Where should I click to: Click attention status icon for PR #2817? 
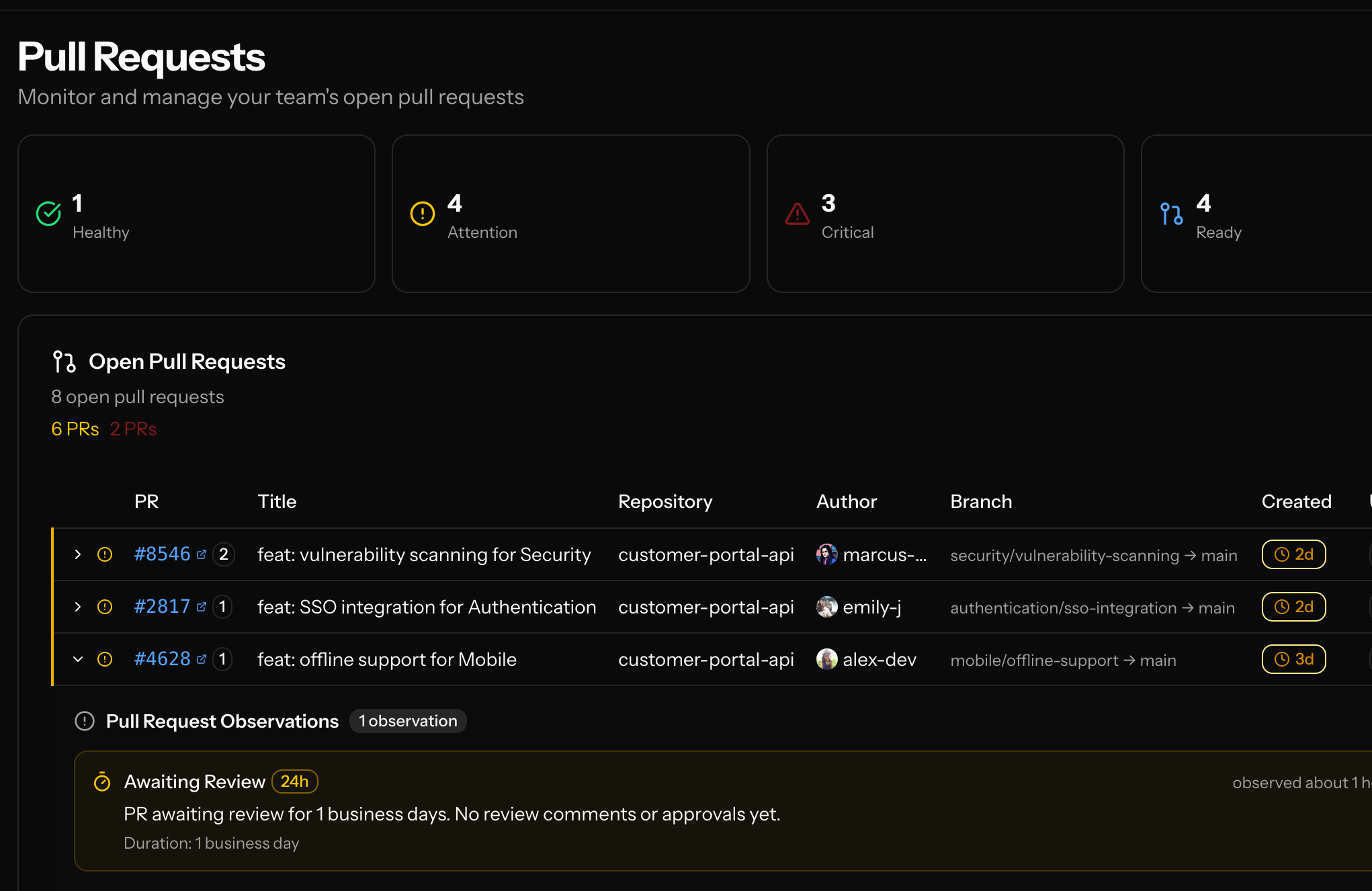(105, 607)
